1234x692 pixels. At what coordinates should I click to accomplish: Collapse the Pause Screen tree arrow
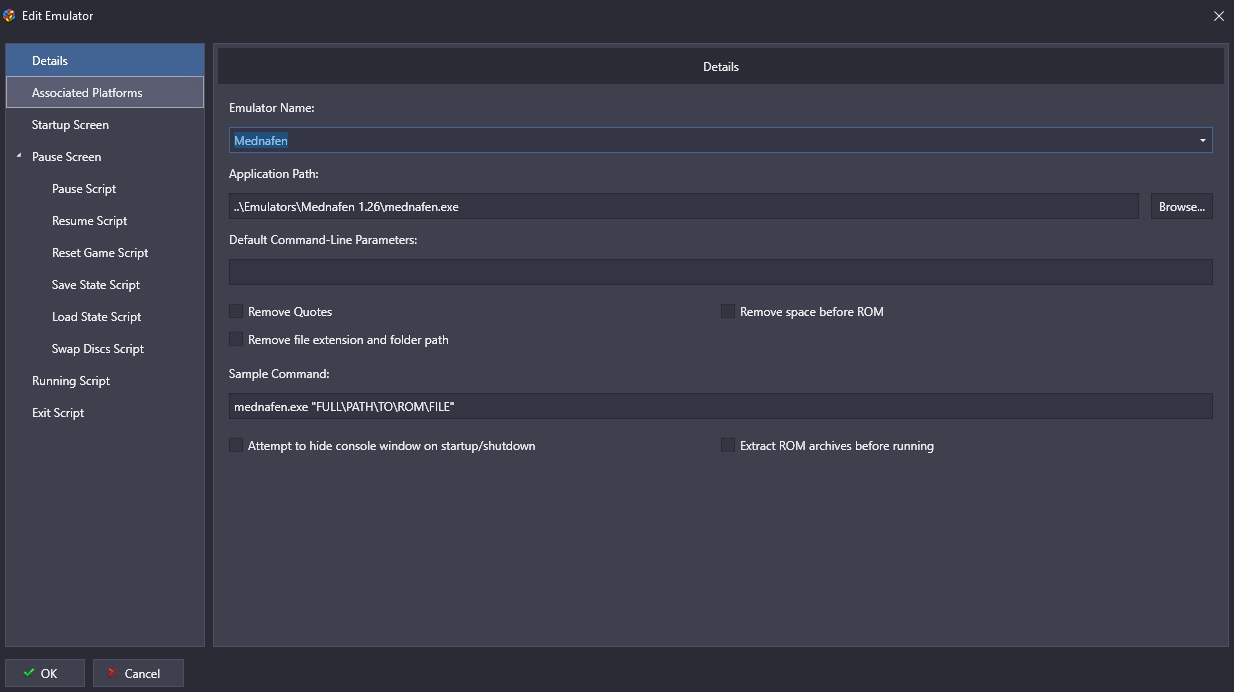19,156
